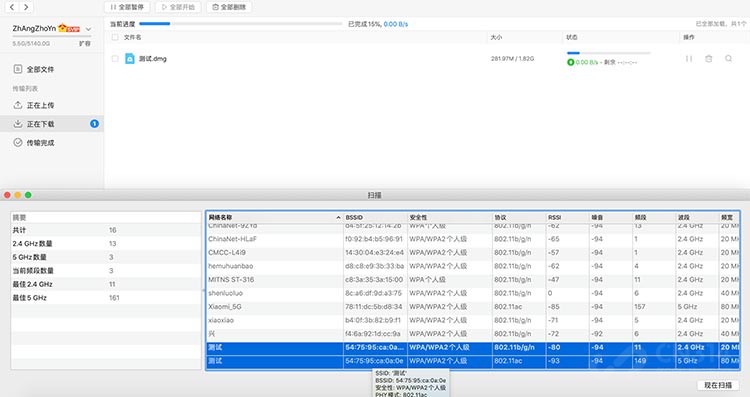Maximize the scan window with green button
This screenshot has height=397, width=750.
(28, 195)
